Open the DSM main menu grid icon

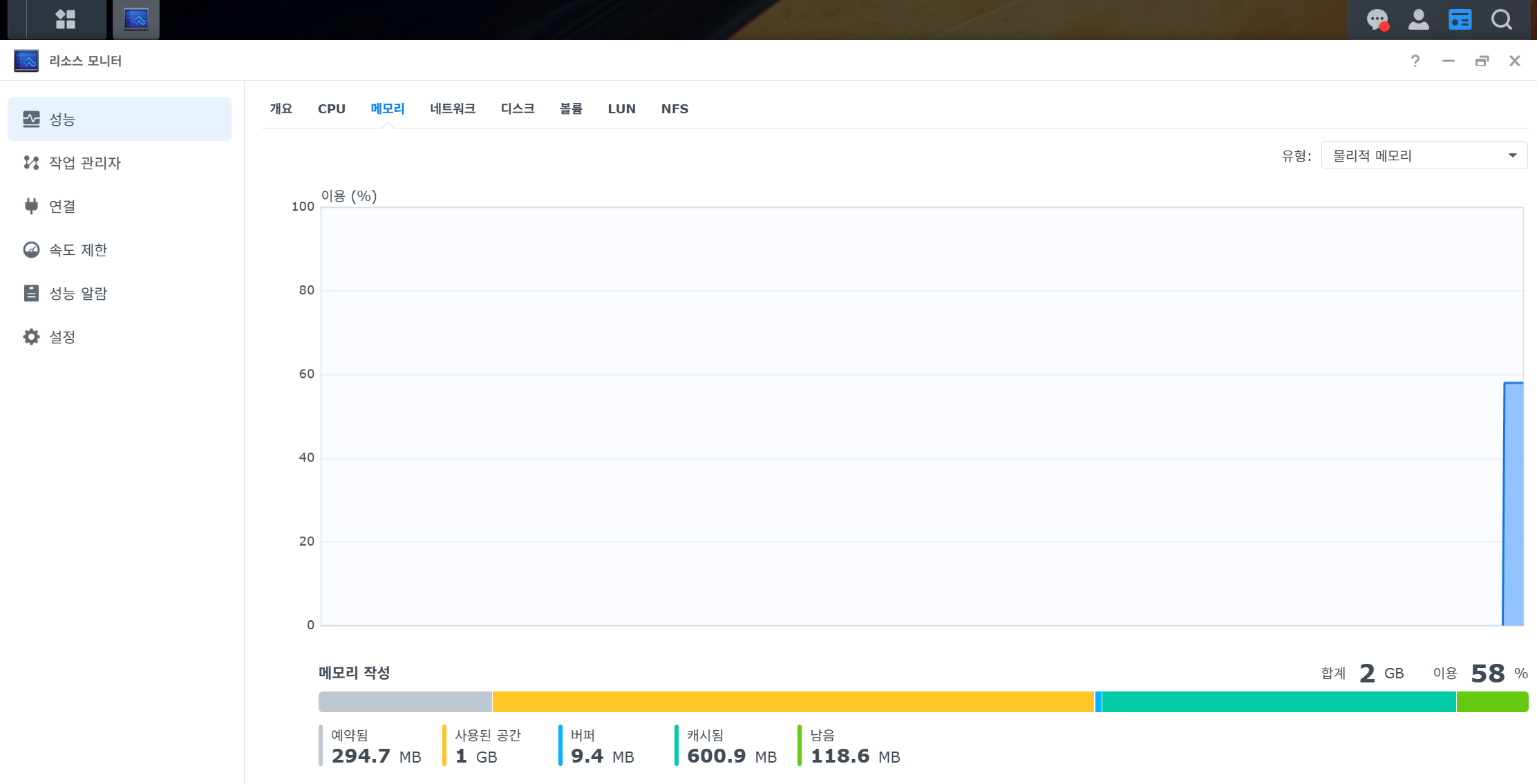[66, 19]
